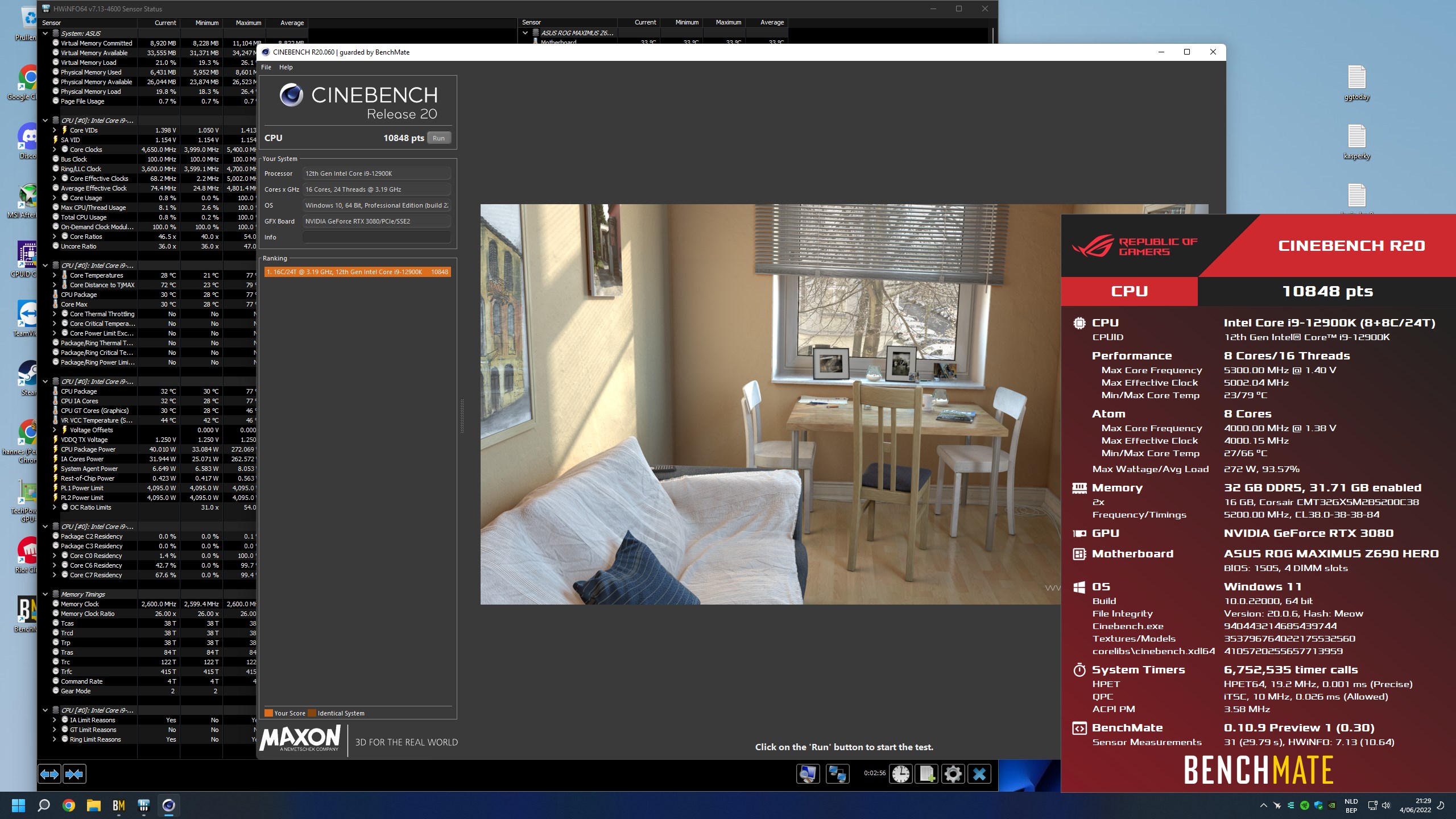The height and width of the screenshot is (819, 1456).
Task: Open Riot Client desktop shortcut
Action: click(x=26, y=556)
